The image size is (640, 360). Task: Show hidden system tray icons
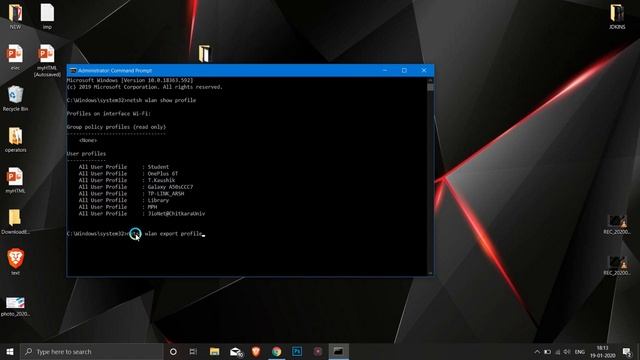[x=537, y=352]
